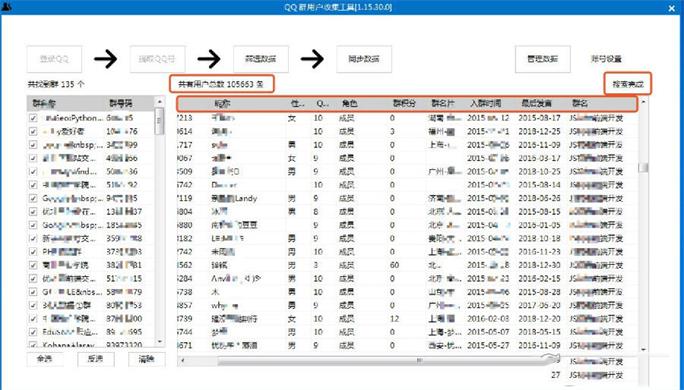Click 反选 below the group list
This screenshot has height=390, width=684.
(96, 359)
